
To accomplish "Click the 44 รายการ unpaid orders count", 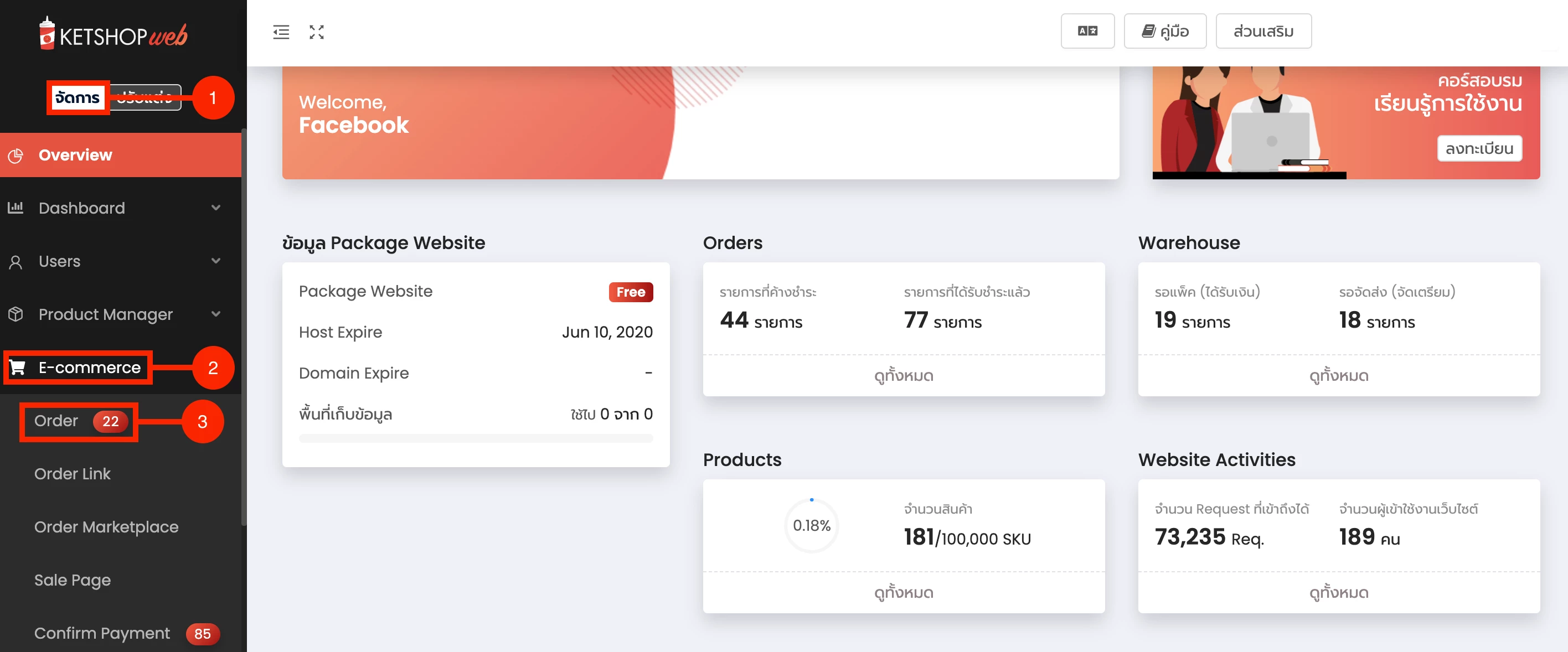I will [x=761, y=320].
